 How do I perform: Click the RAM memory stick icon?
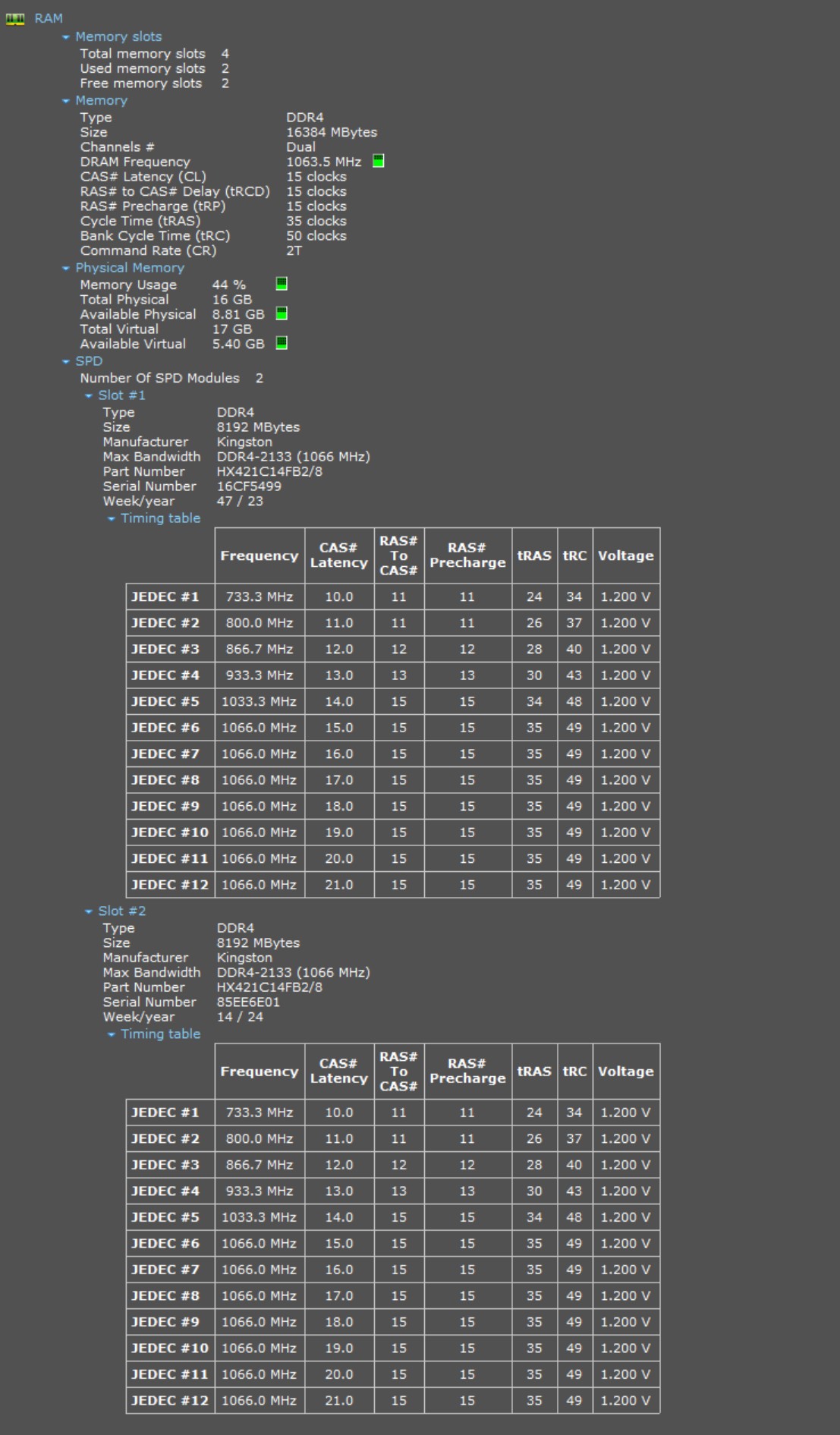[x=15, y=19]
